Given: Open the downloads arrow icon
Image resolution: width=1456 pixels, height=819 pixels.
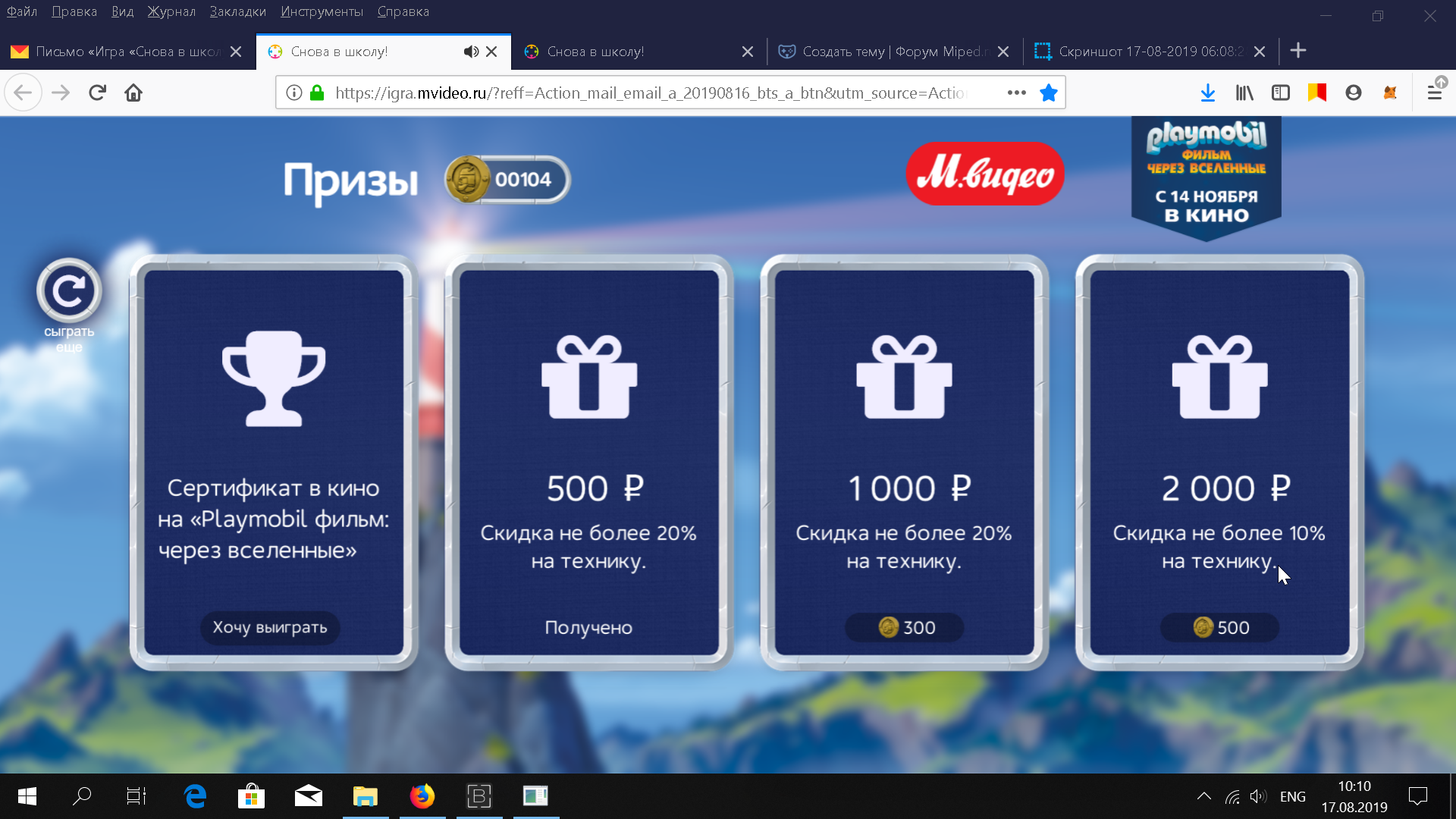Looking at the screenshot, I should [x=1208, y=93].
